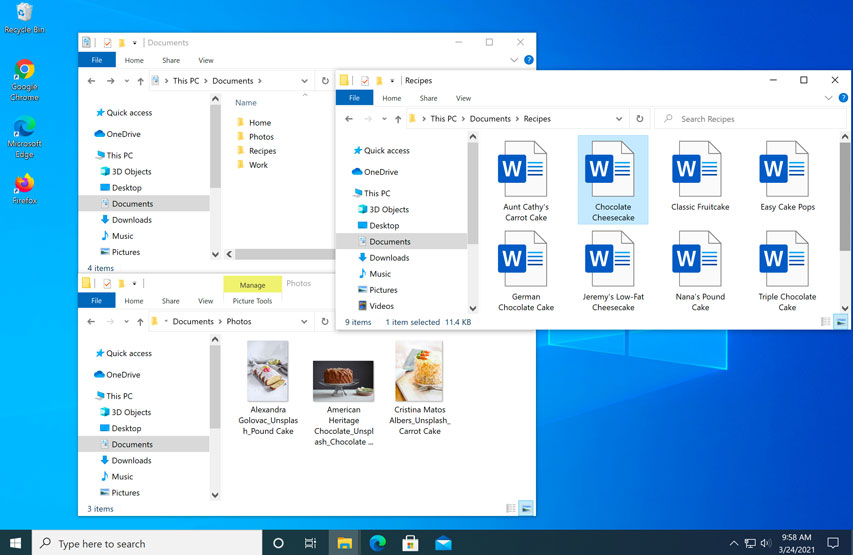Viewport: 853px width, 555px height.
Task: Open Microsoft Store from the taskbar
Action: tap(410, 543)
